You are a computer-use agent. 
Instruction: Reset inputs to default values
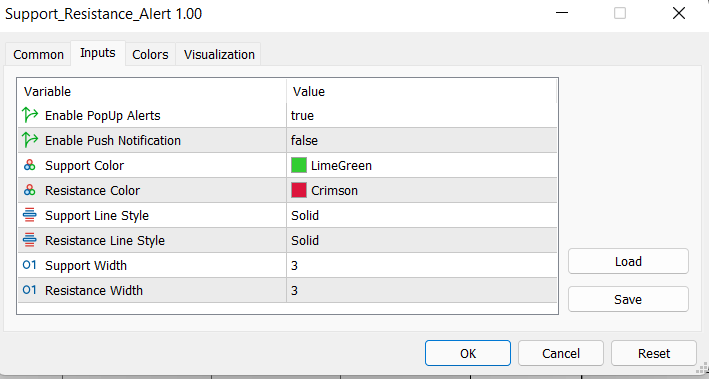(x=654, y=353)
